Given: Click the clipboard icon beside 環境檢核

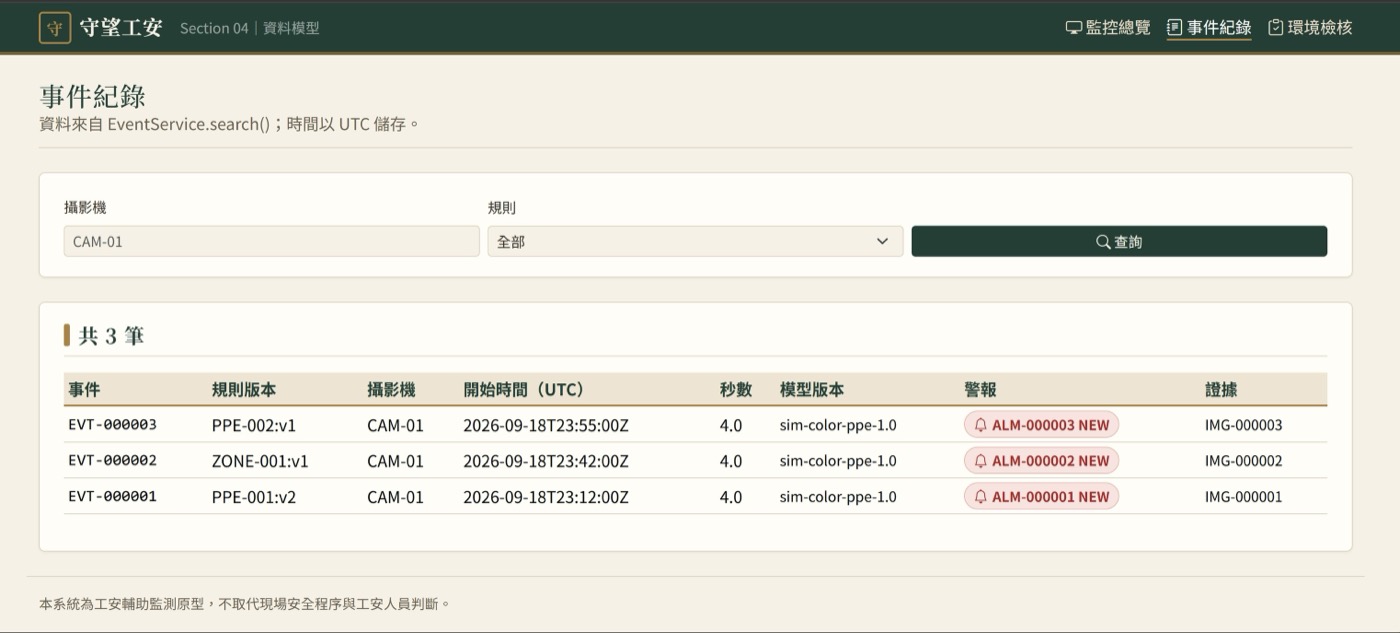Looking at the screenshot, I should pyautogui.click(x=1276, y=28).
